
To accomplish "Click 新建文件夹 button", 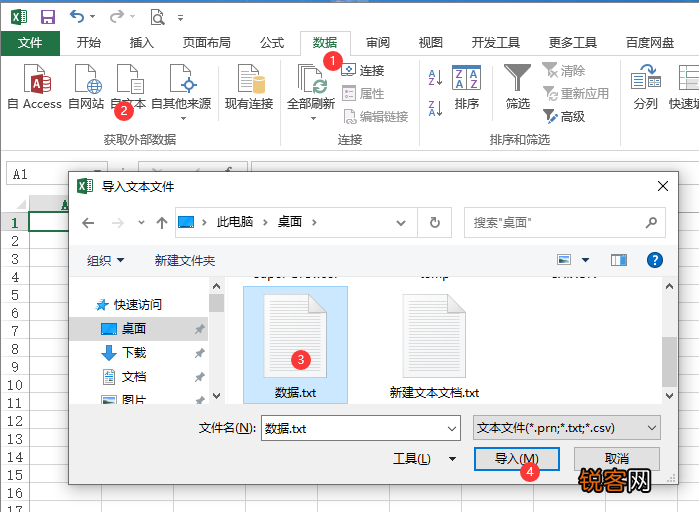I will click(185, 260).
